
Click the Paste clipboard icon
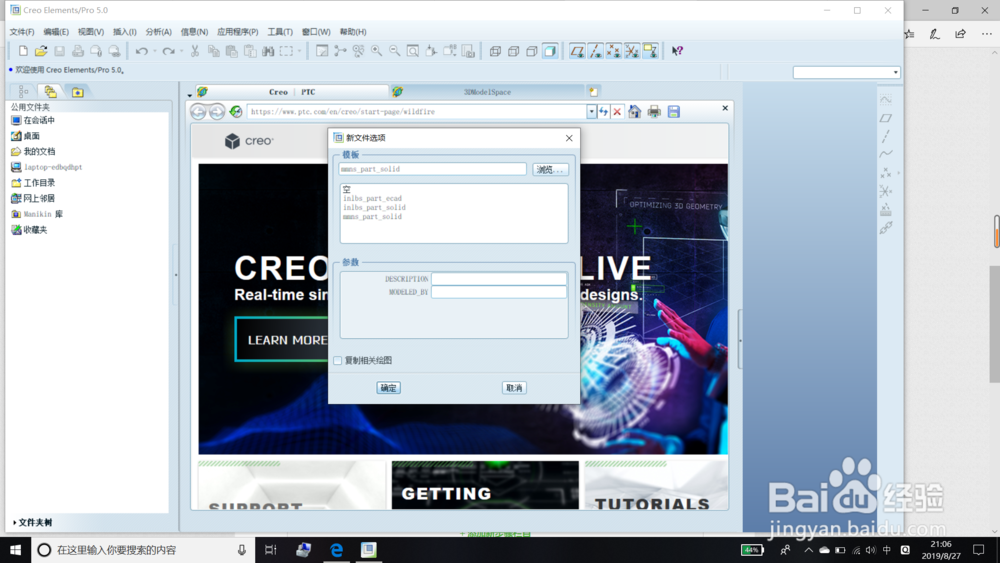click(x=232, y=51)
